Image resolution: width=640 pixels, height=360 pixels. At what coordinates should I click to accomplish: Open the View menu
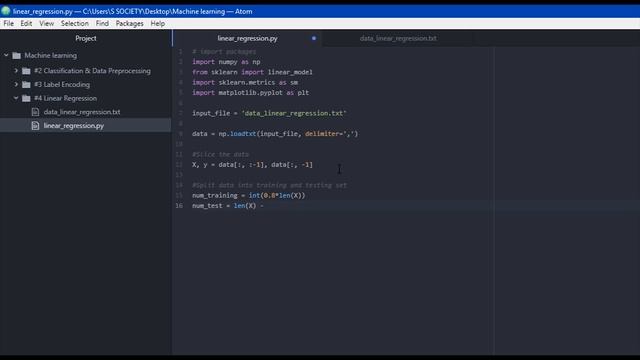click(47, 24)
